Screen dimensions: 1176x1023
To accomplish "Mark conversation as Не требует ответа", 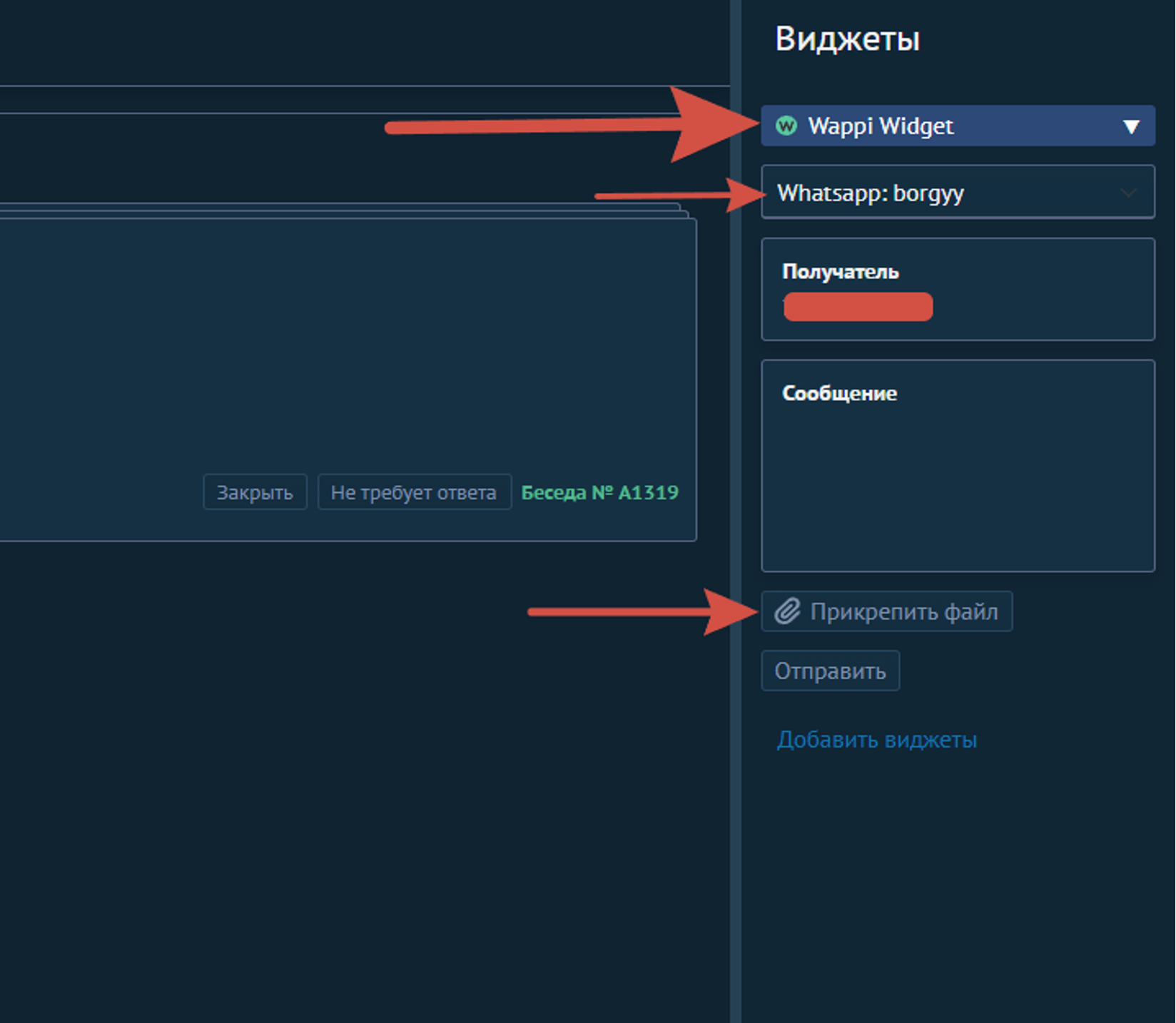I will coord(414,492).
